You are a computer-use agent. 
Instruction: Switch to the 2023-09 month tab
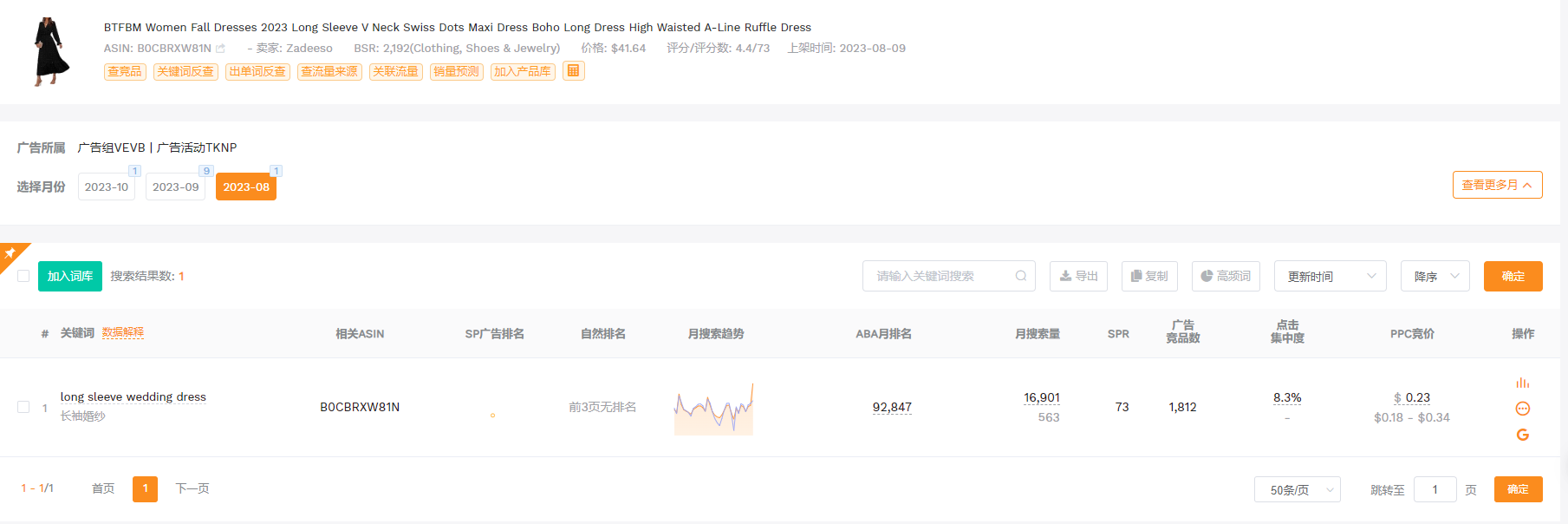point(175,187)
